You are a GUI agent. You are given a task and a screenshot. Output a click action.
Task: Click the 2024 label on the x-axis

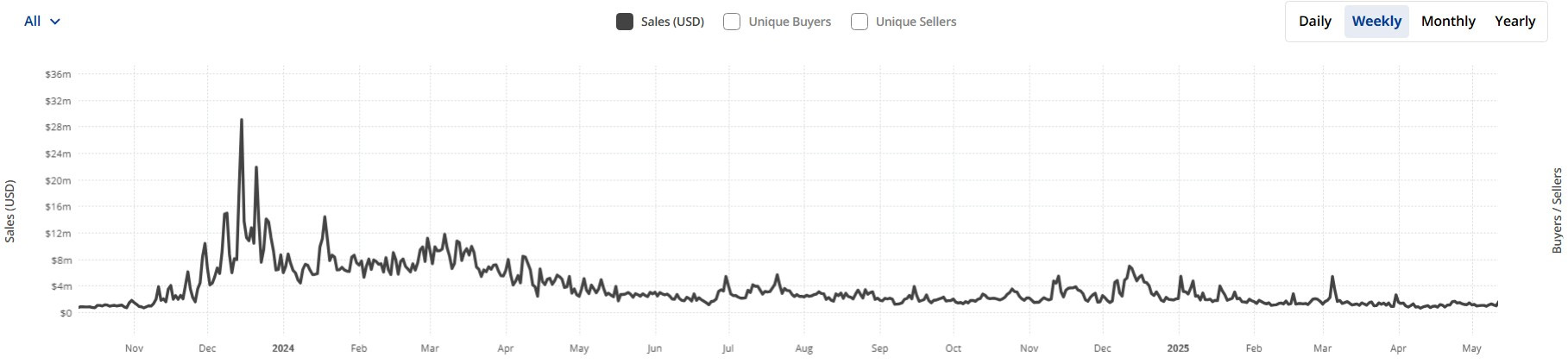[x=283, y=348]
